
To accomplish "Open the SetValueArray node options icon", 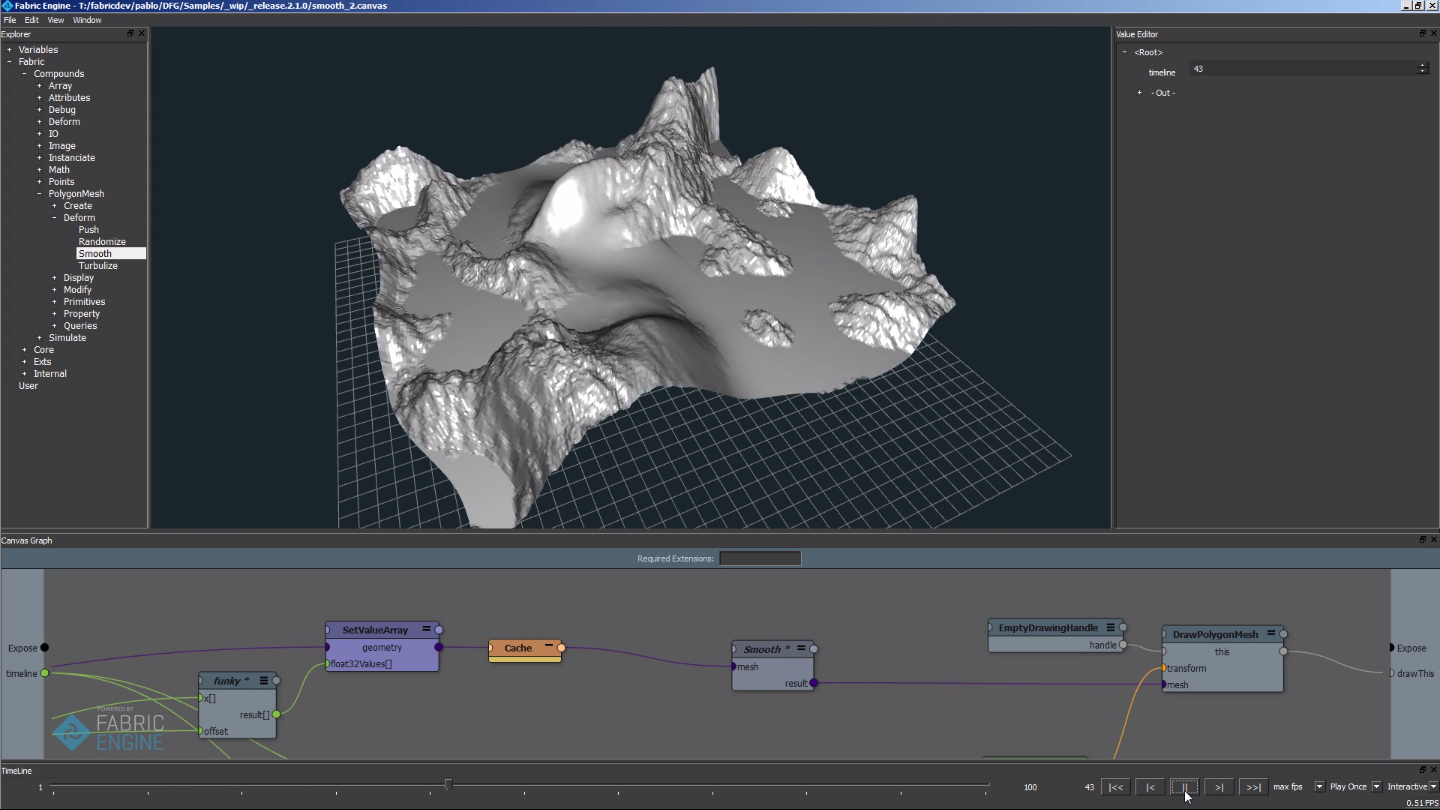I will click(426, 629).
